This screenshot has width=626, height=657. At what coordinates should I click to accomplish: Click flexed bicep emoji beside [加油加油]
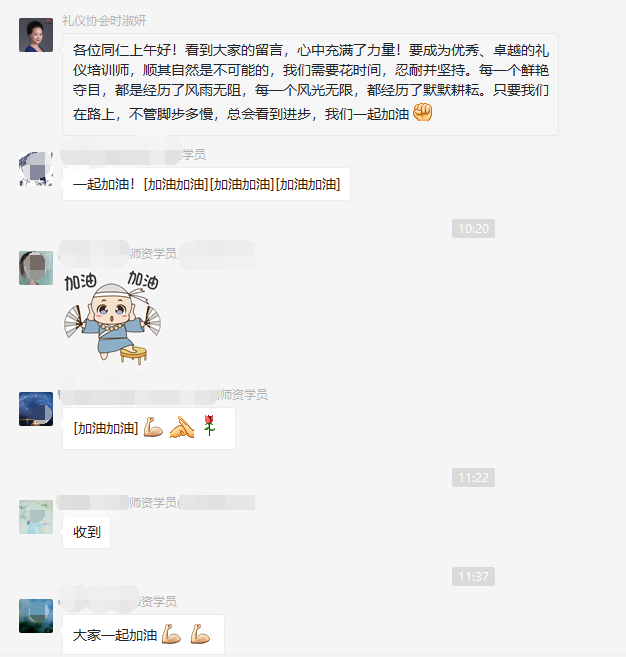tap(153, 427)
